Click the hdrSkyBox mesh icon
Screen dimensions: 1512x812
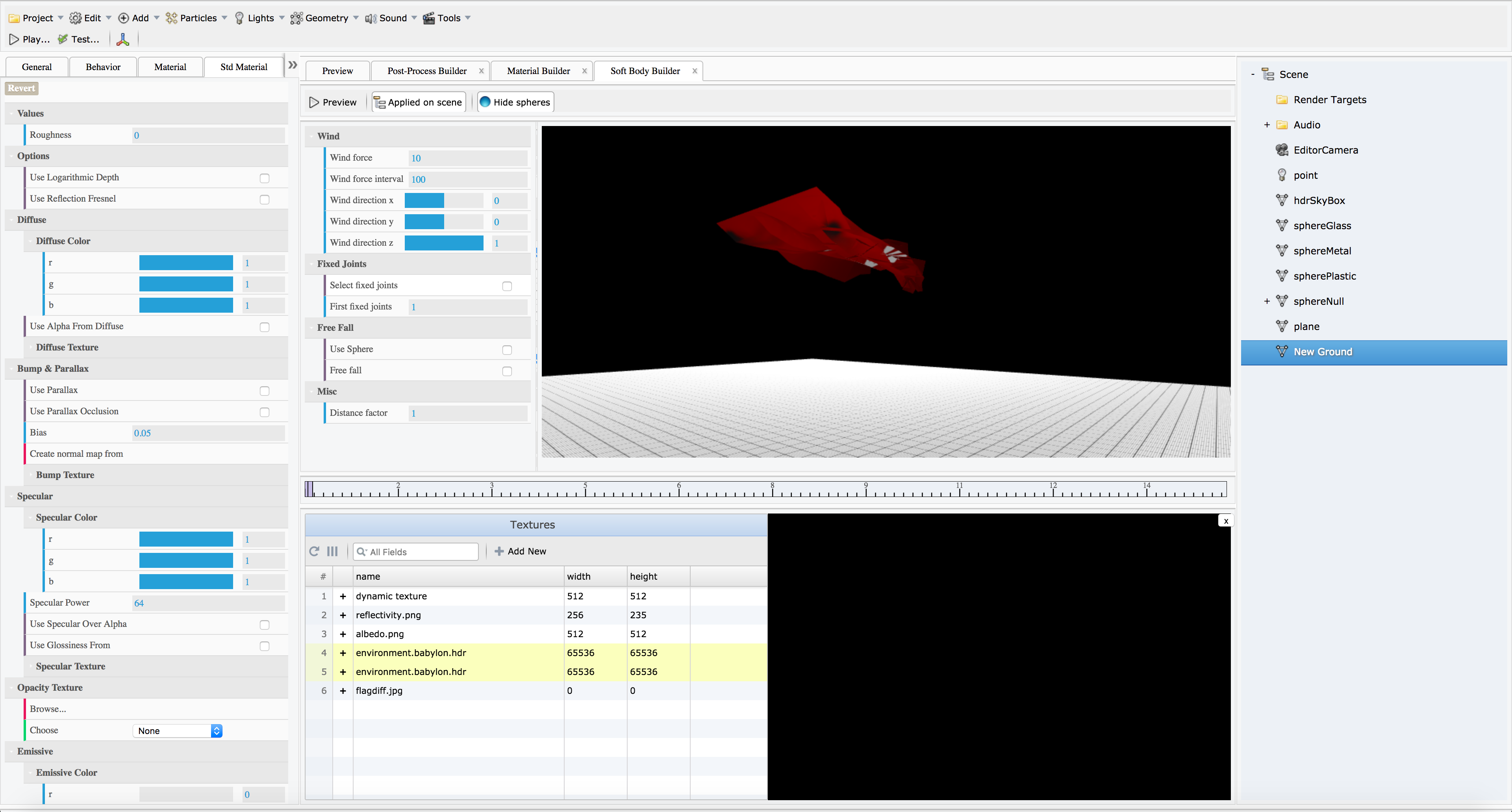tap(1282, 200)
